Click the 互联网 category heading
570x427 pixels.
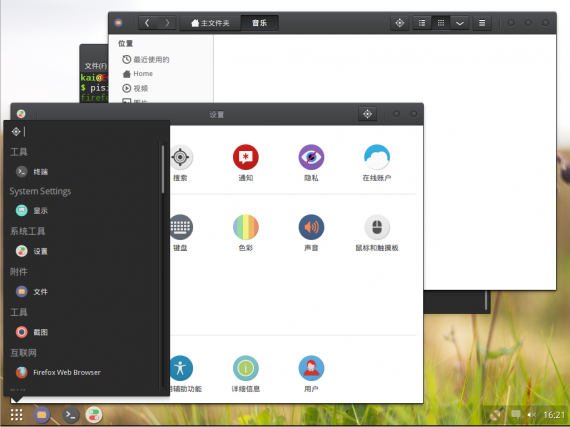coord(23,353)
